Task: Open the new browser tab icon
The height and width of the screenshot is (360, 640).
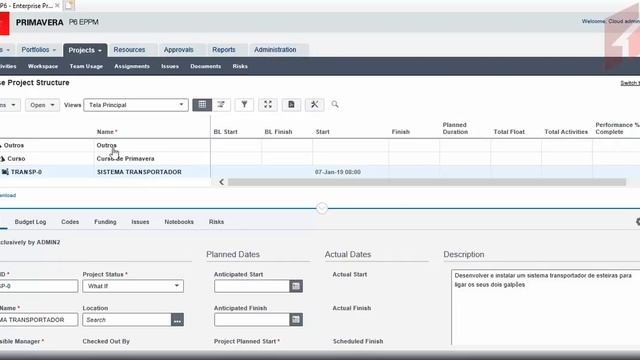Action: (x=69, y=5)
